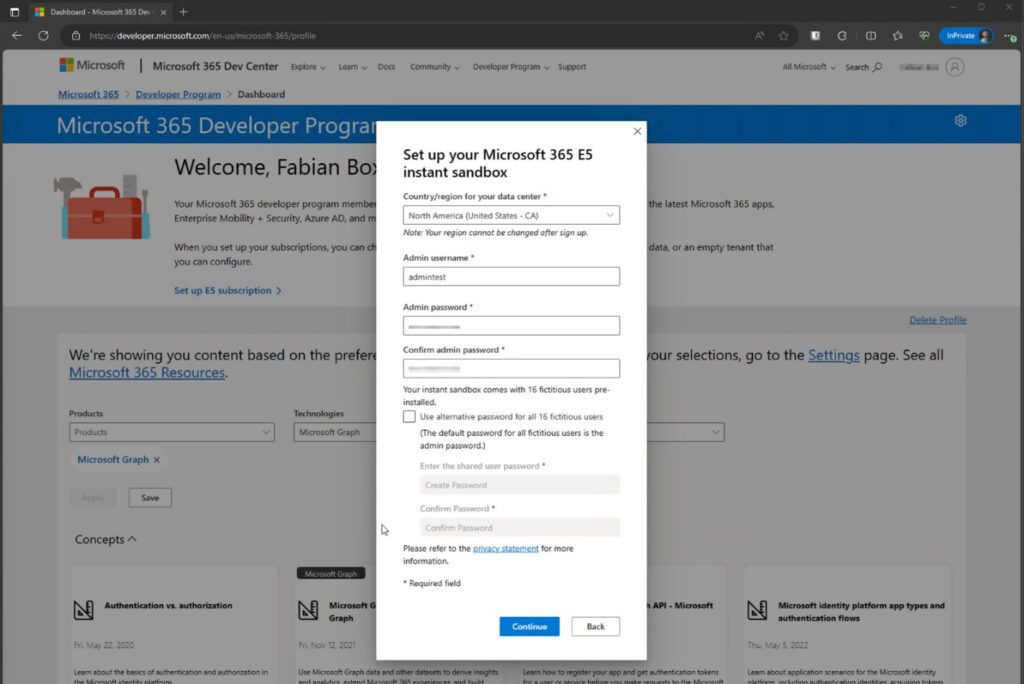The width and height of the screenshot is (1024, 684).
Task: Click the read aloud icon in address bar
Action: [x=759, y=35]
